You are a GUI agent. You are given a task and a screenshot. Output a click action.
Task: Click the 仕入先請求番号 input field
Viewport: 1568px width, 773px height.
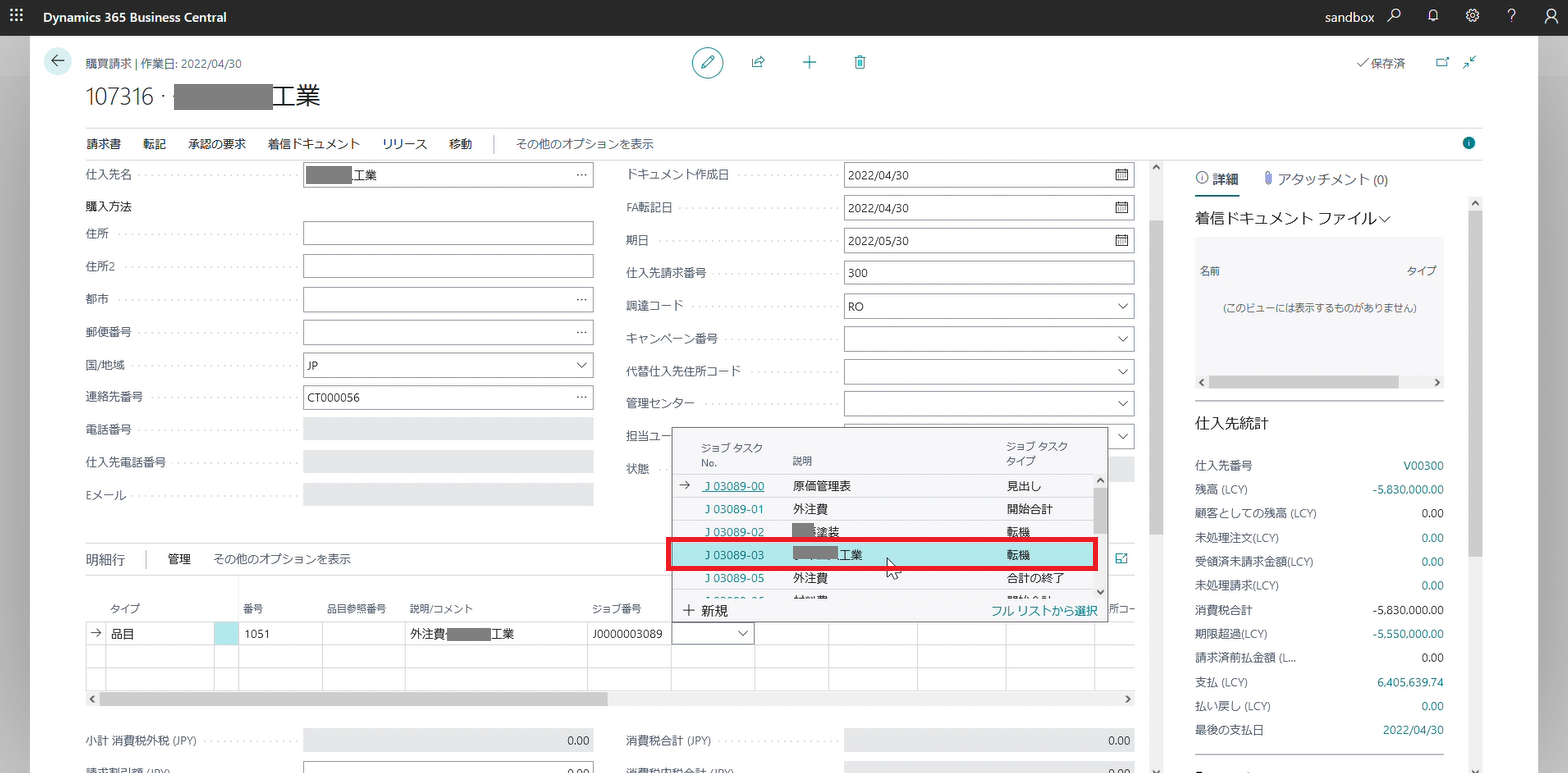988,273
